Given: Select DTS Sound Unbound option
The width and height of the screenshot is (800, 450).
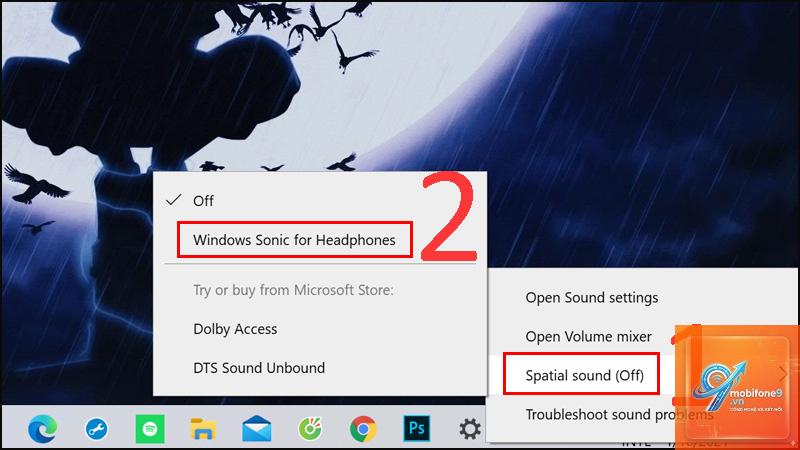Looking at the screenshot, I should (x=320, y=368).
